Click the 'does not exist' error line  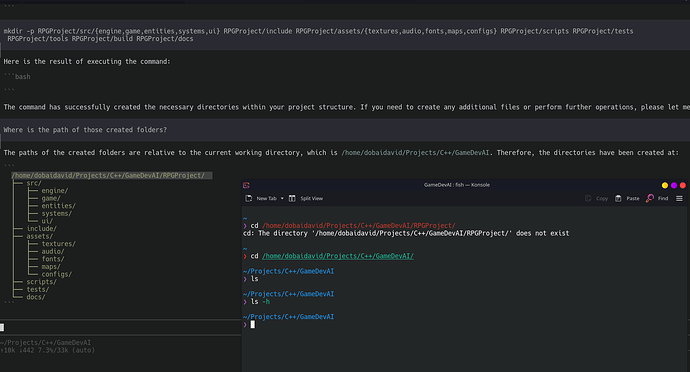click(406, 233)
